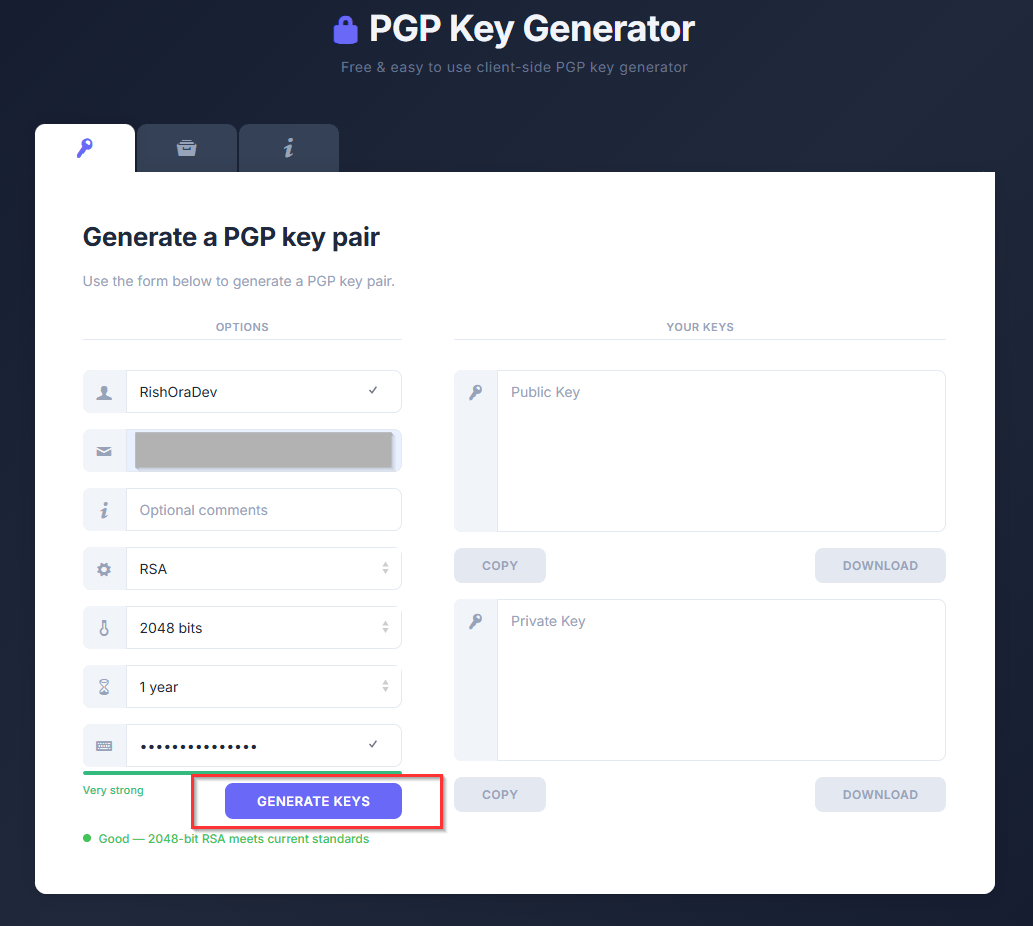
Task: Download the private key
Action: coord(880,795)
